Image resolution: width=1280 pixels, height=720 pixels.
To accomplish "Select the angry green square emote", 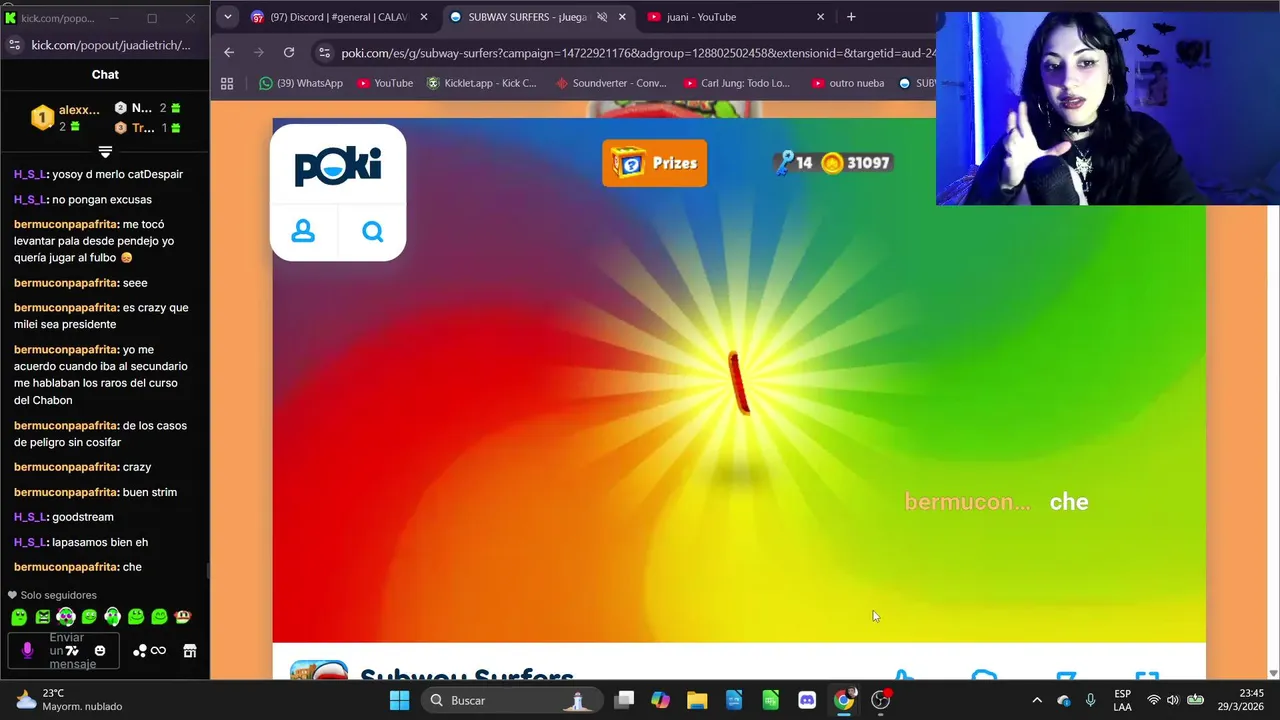I will (43, 617).
